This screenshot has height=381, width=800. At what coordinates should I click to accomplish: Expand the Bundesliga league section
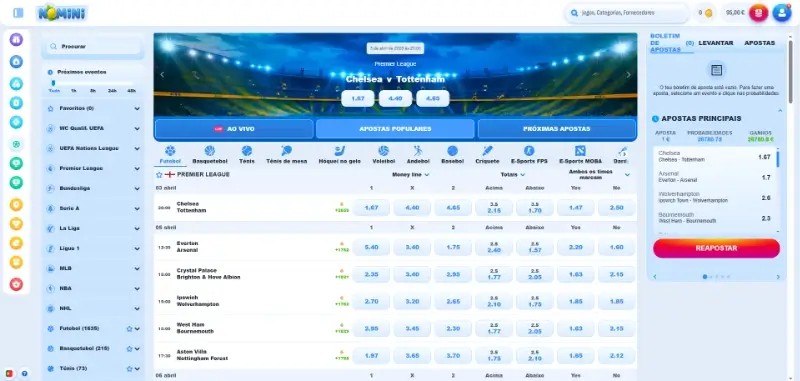93,188
